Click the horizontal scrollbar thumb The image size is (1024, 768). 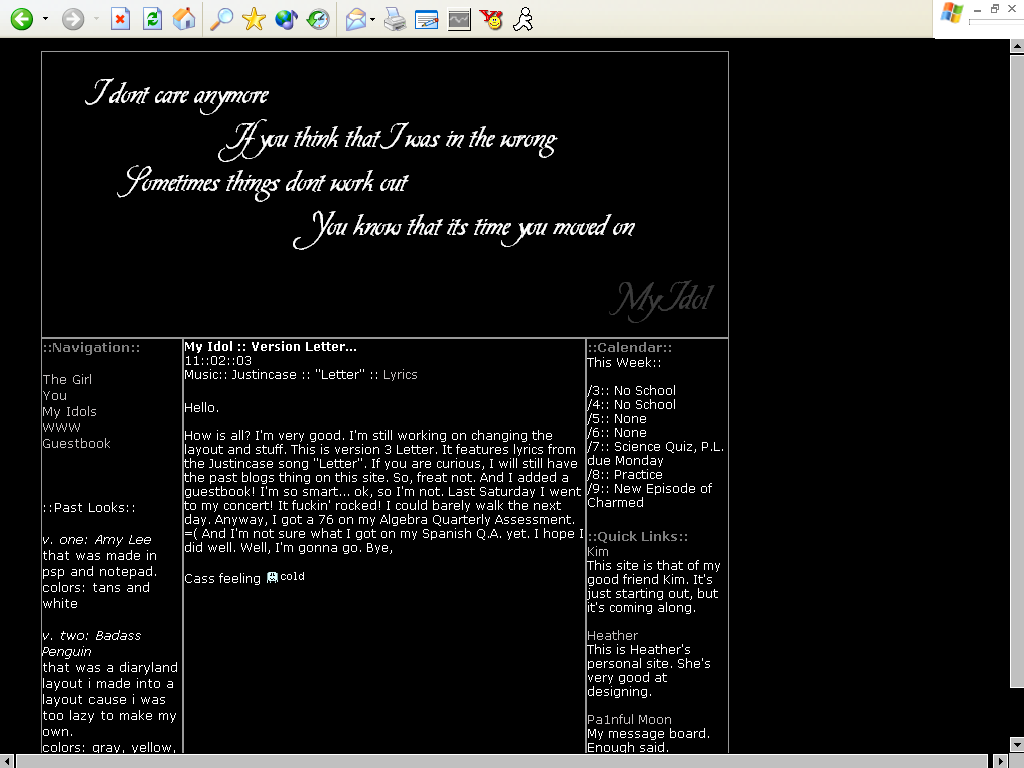[x=502, y=761]
